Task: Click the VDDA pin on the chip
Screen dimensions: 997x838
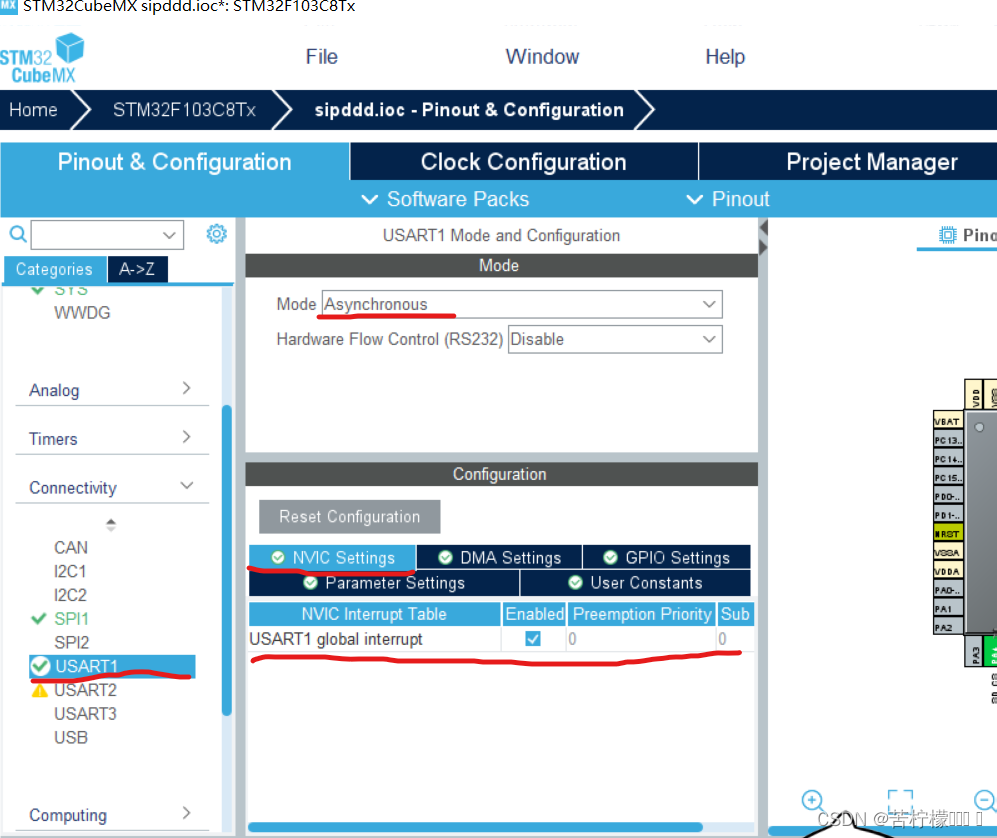Action: [947, 571]
